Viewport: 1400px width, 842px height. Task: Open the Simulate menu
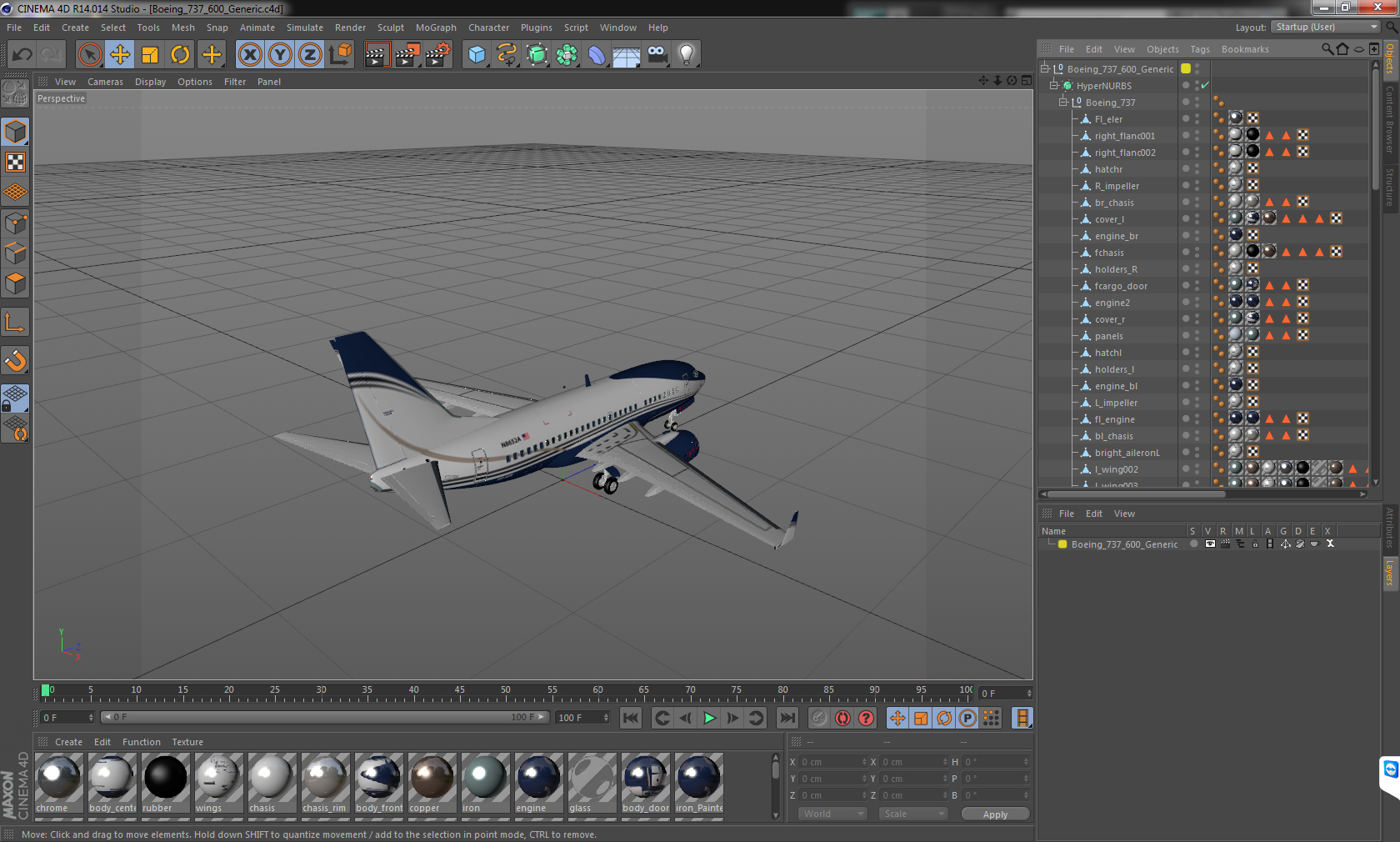[305, 28]
